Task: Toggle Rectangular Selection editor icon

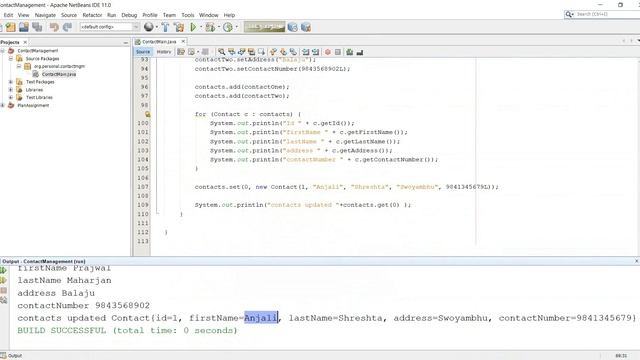Action: click(x=262, y=52)
